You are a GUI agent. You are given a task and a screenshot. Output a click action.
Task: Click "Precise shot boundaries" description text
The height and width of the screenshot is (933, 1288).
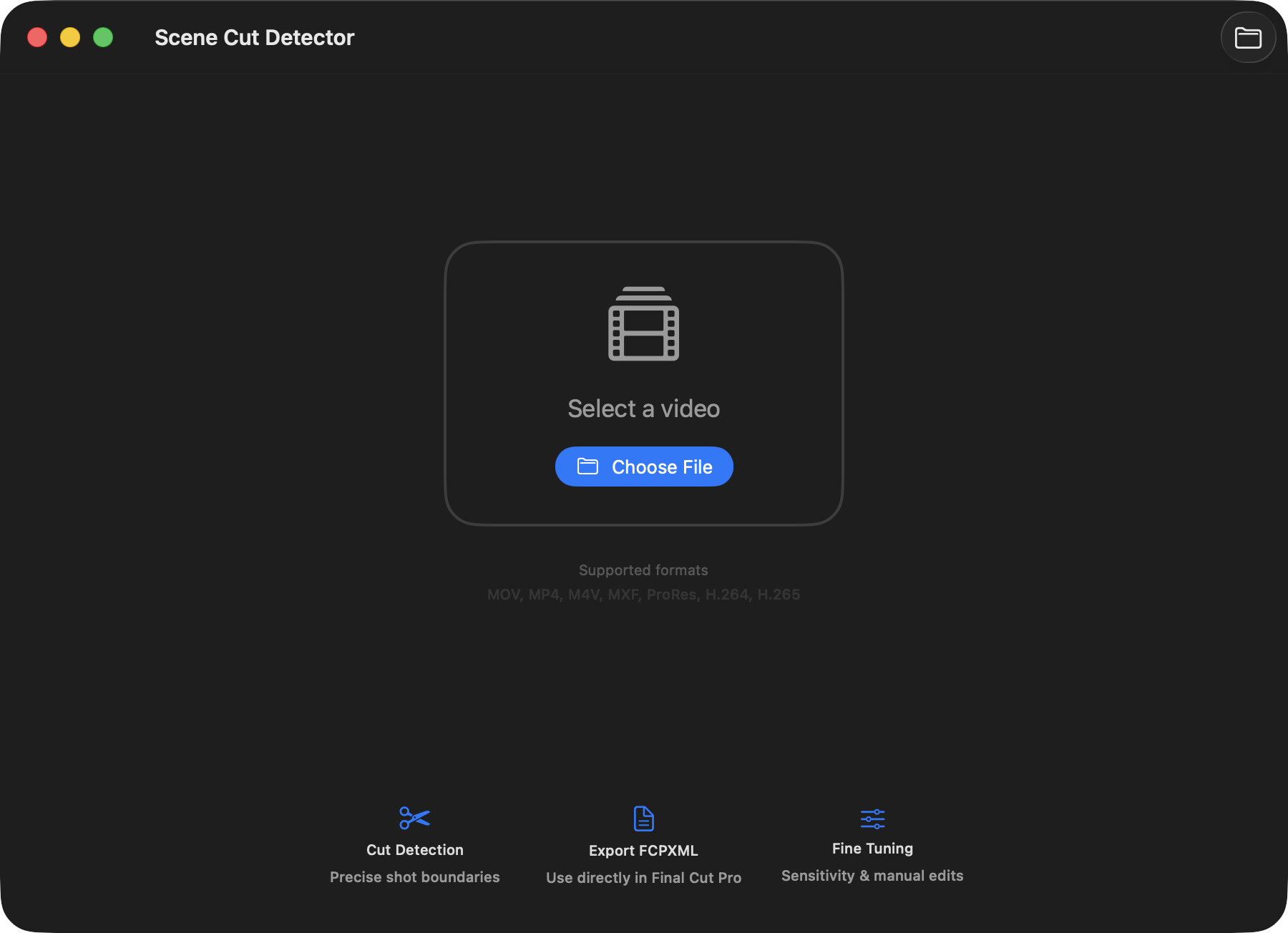[x=414, y=877]
